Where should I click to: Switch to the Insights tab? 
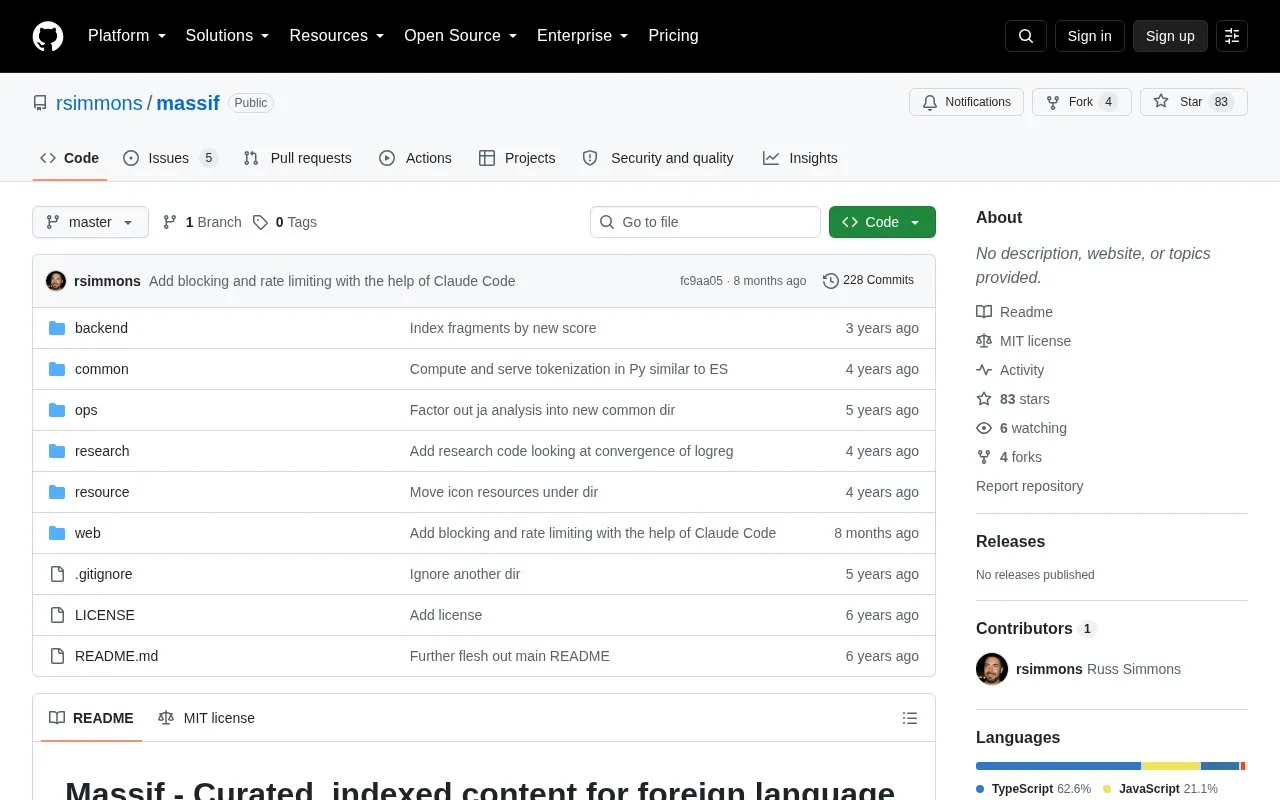click(800, 158)
